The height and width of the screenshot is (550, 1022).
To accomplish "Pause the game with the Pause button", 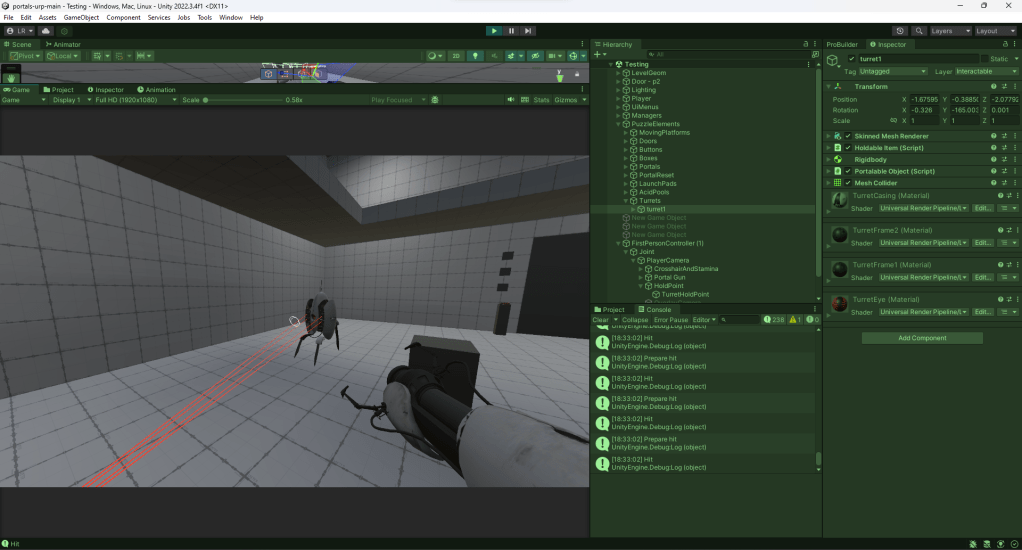I will [511, 31].
